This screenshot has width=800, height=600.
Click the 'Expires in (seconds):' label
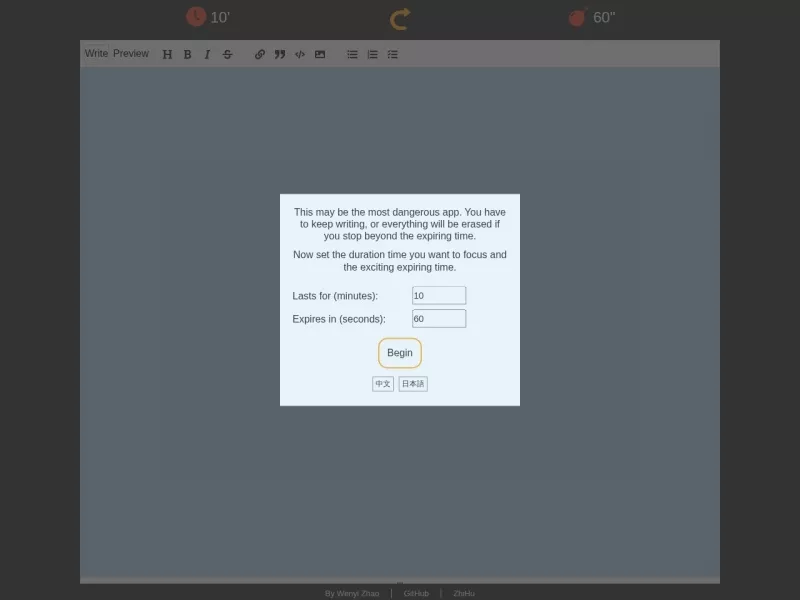pyautogui.click(x=339, y=319)
